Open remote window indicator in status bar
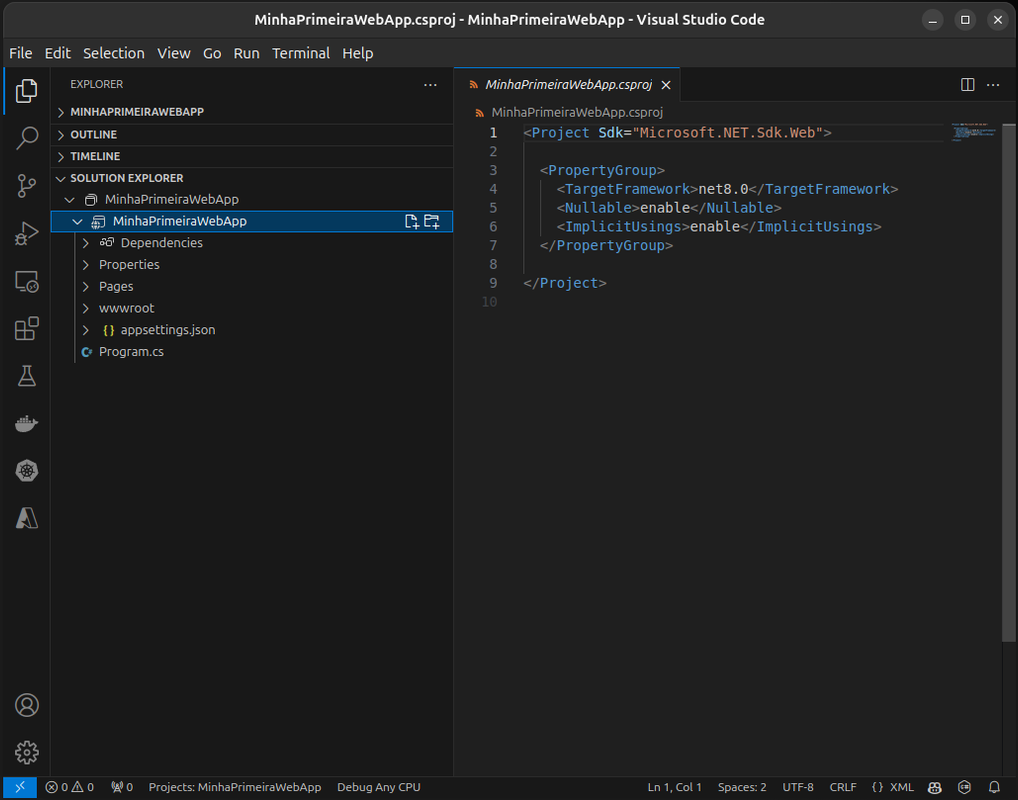The height and width of the screenshot is (800, 1018). [x=20, y=787]
